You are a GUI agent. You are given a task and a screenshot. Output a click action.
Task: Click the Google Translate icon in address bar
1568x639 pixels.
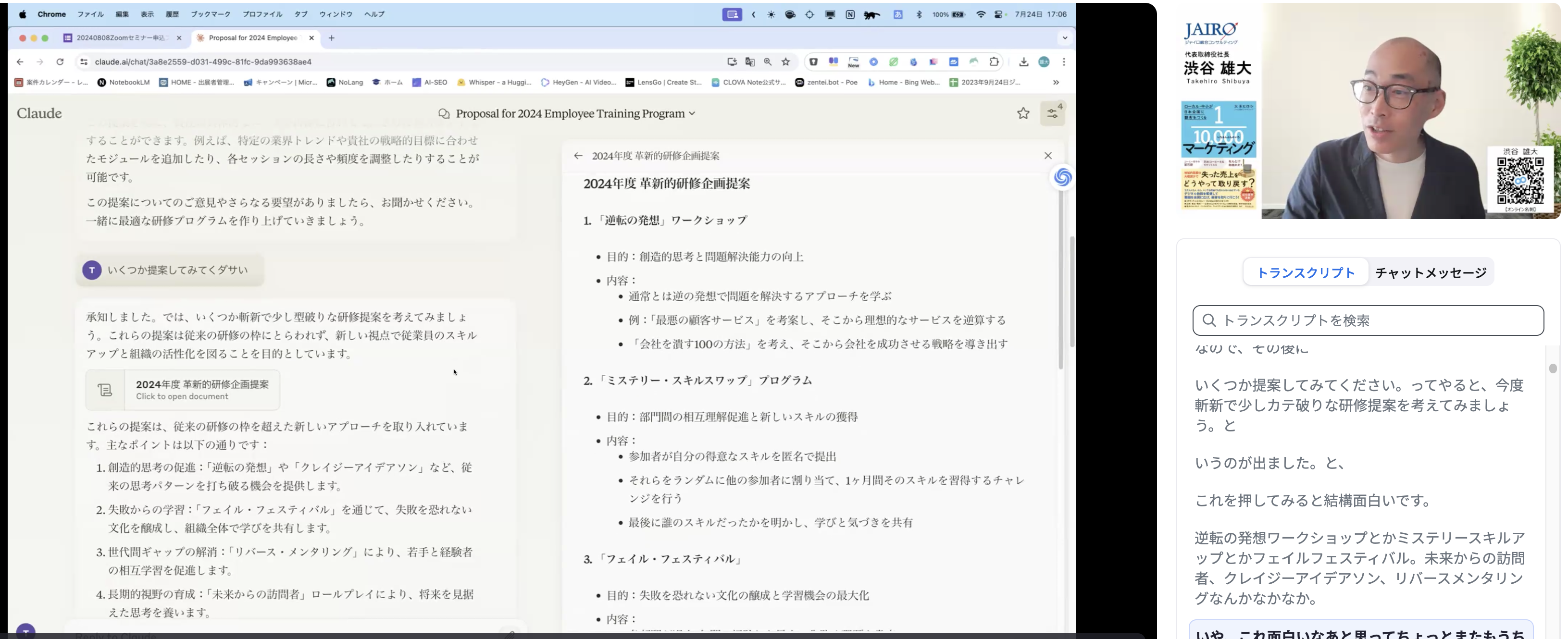tap(750, 61)
